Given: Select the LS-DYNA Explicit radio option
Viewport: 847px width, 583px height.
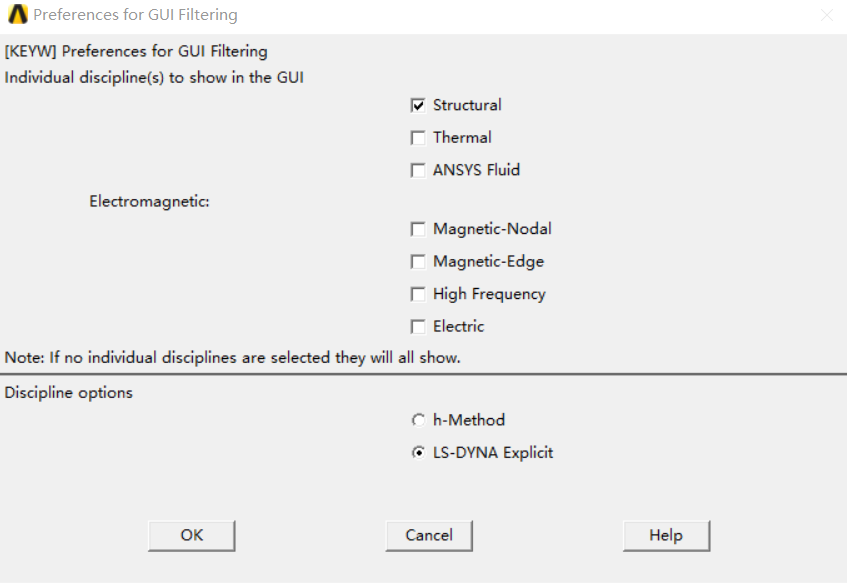Looking at the screenshot, I should [x=418, y=453].
